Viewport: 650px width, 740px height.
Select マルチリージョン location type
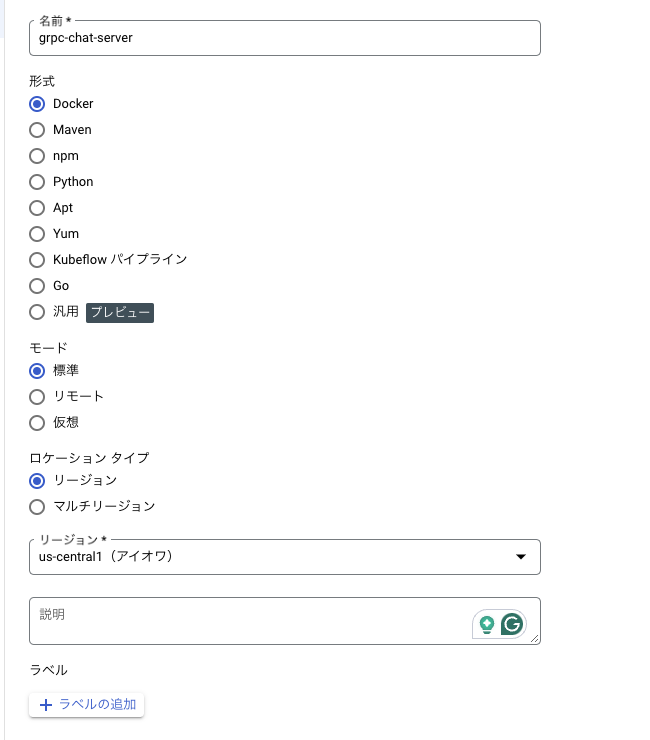click(x=37, y=506)
